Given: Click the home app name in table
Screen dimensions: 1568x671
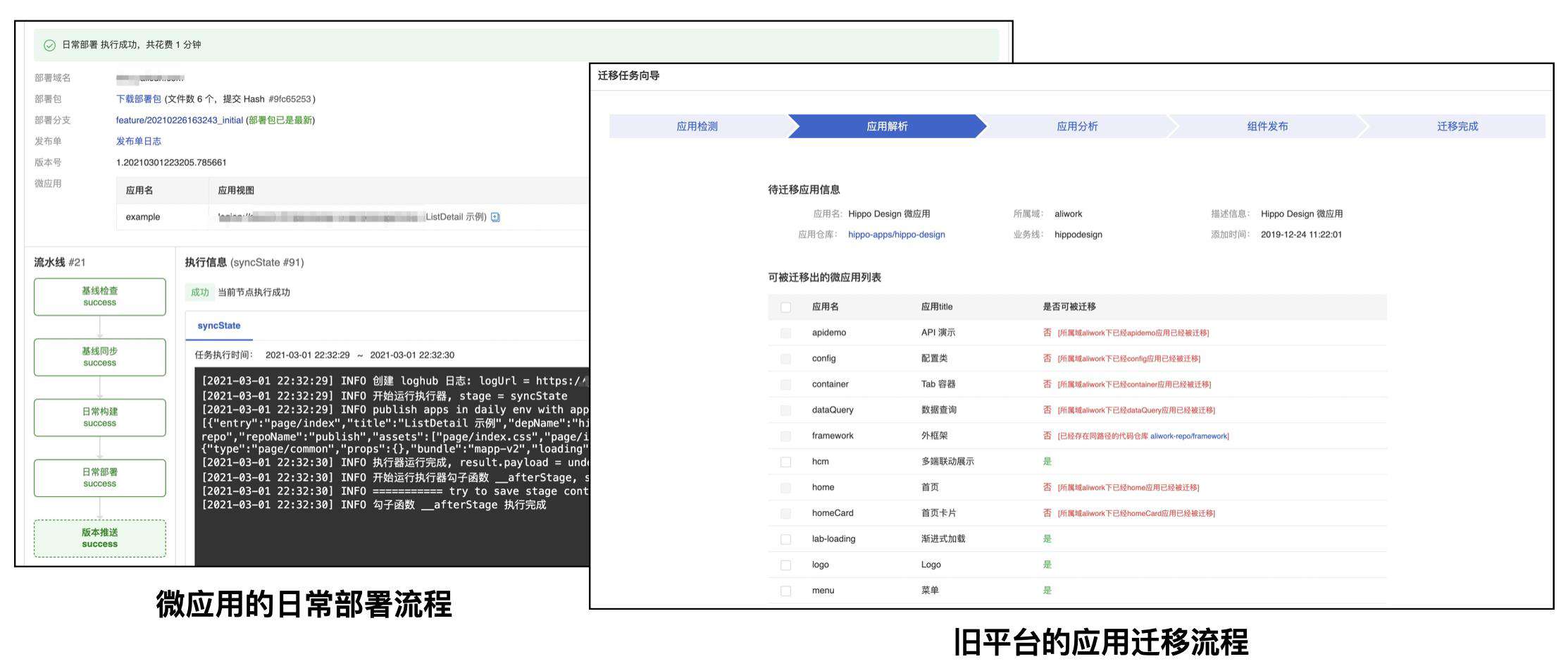Looking at the screenshot, I should coord(823,488).
